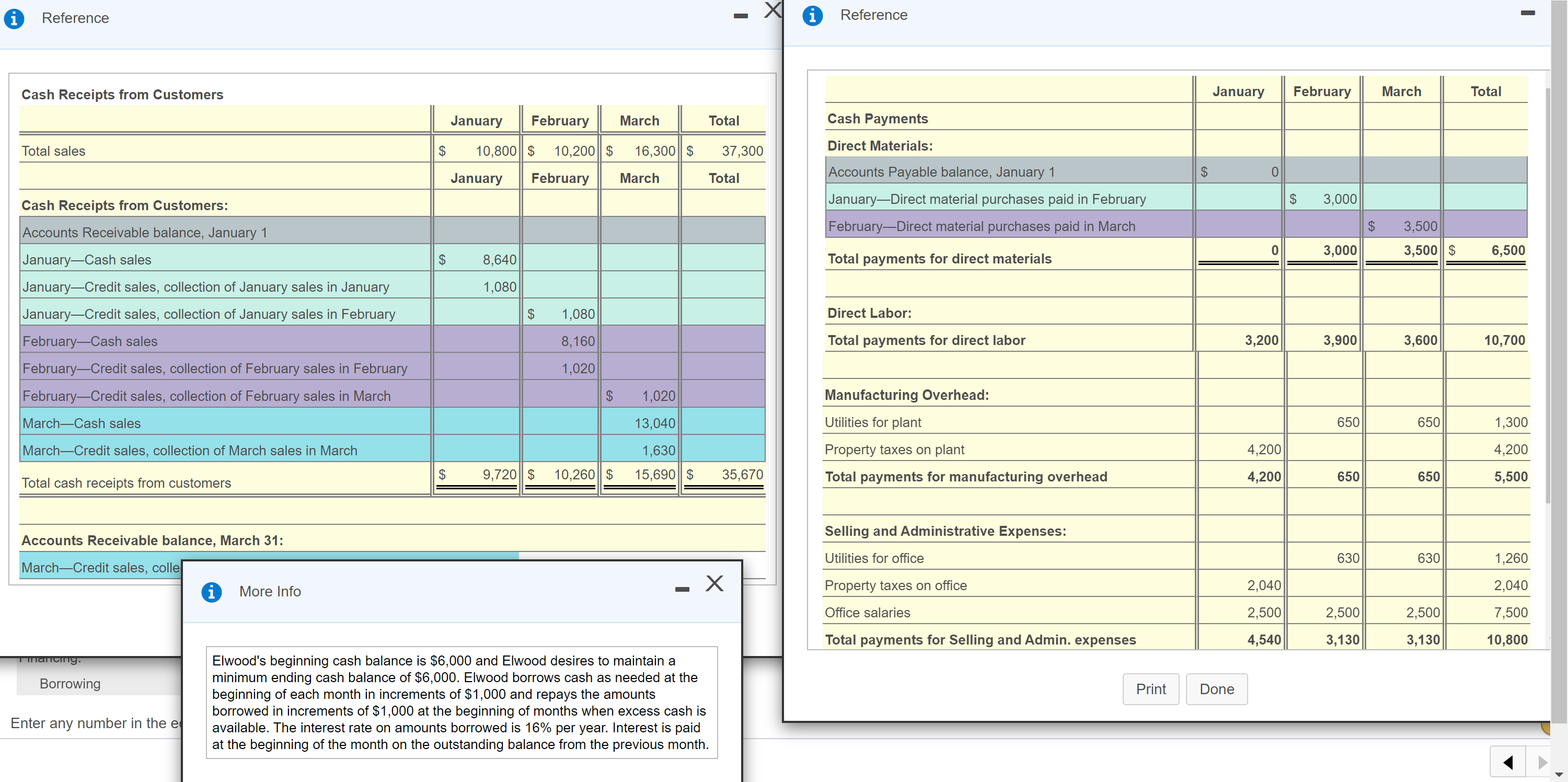Minimize the Cash Payments Reference dialog
The width and height of the screenshot is (1568, 782).
click(1527, 13)
